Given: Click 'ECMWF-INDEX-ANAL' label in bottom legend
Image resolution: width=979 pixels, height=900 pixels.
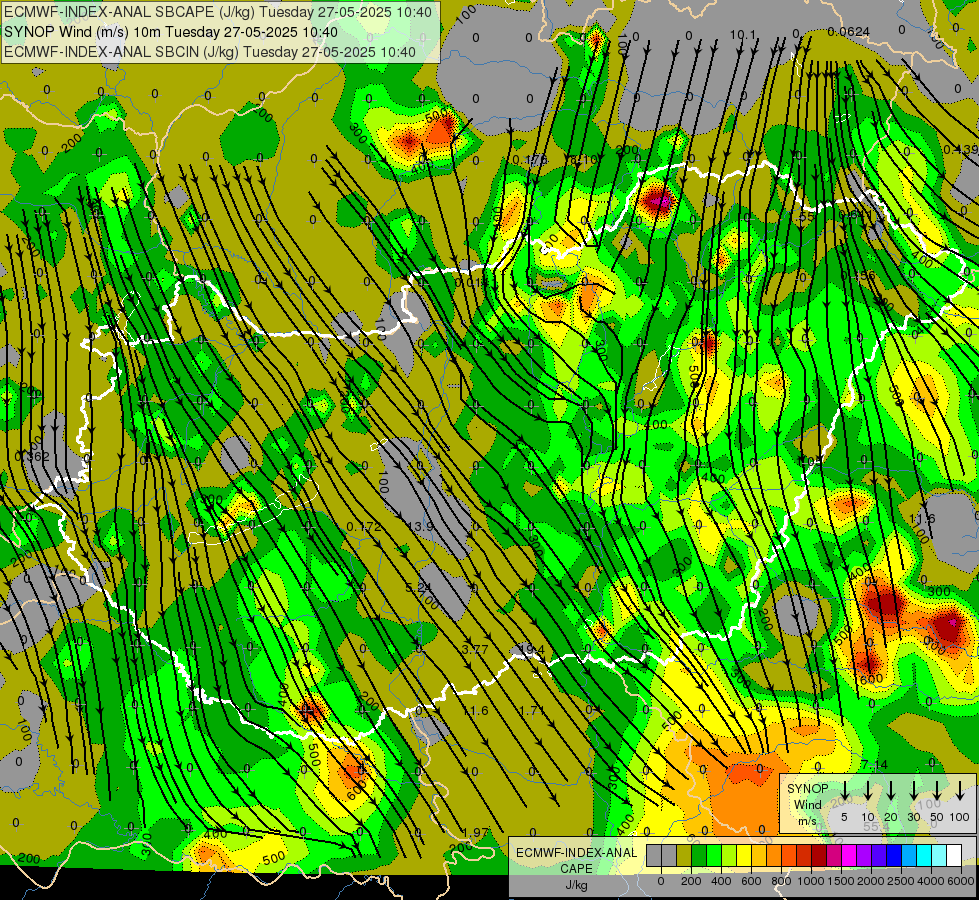Looking at the screenshot, I should [x=576, y=853].
